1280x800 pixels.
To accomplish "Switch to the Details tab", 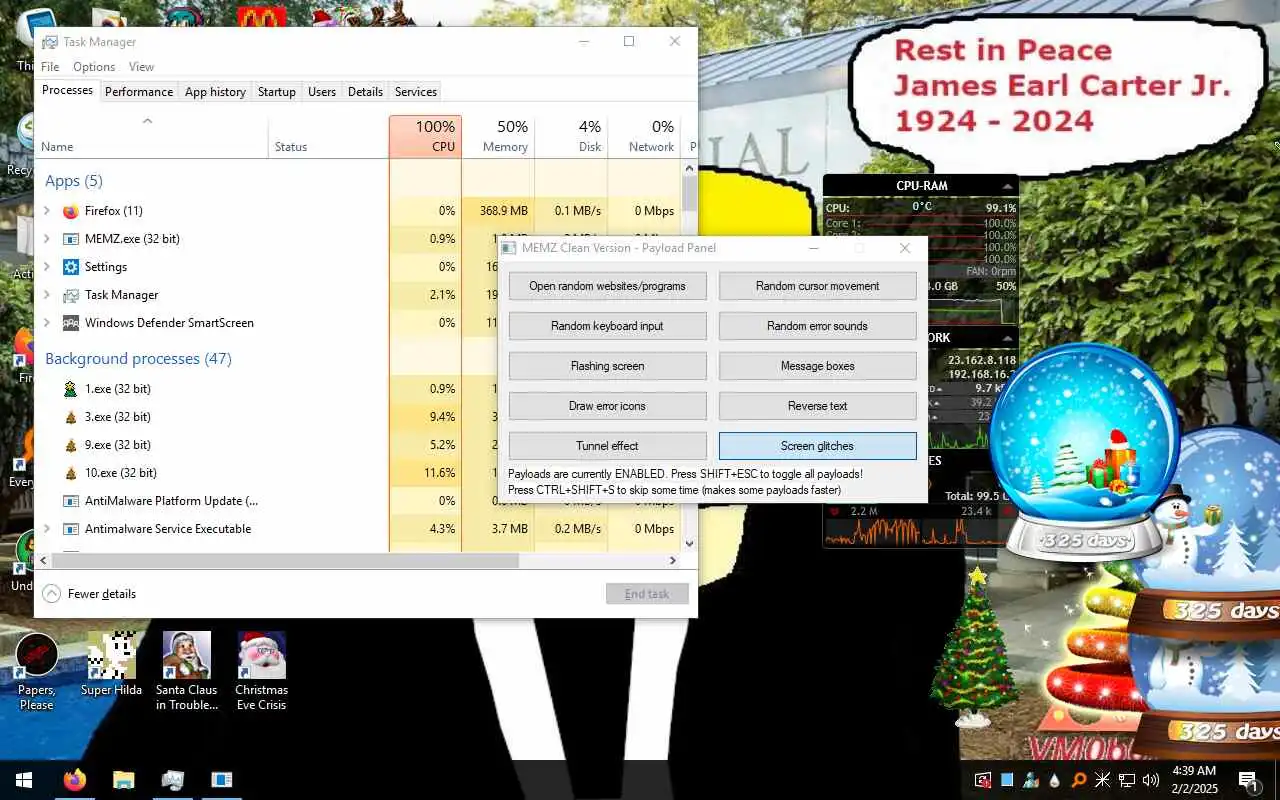I will point(365,91).
